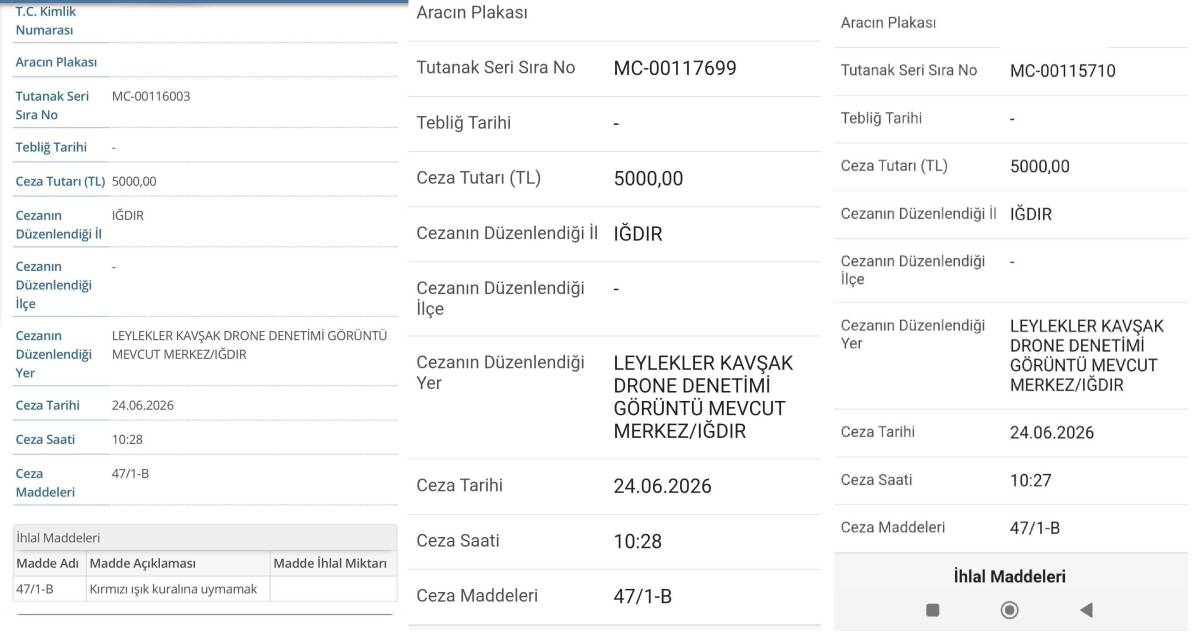Click Tebliğ Tarihi label in left panel
This screenshot has height=632, width=1200.
[51, 147]
